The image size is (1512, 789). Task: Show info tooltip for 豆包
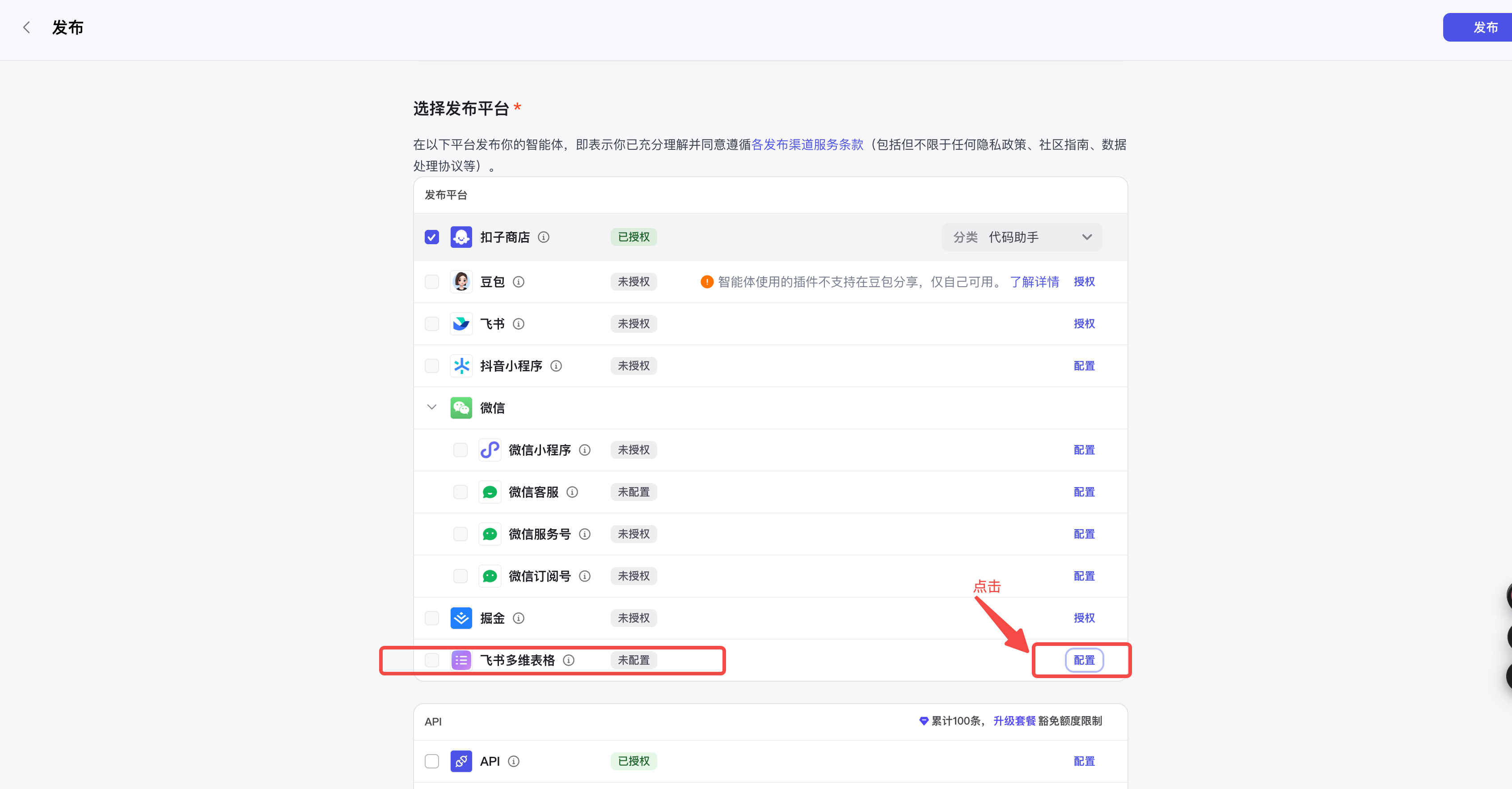pos(518,282)
